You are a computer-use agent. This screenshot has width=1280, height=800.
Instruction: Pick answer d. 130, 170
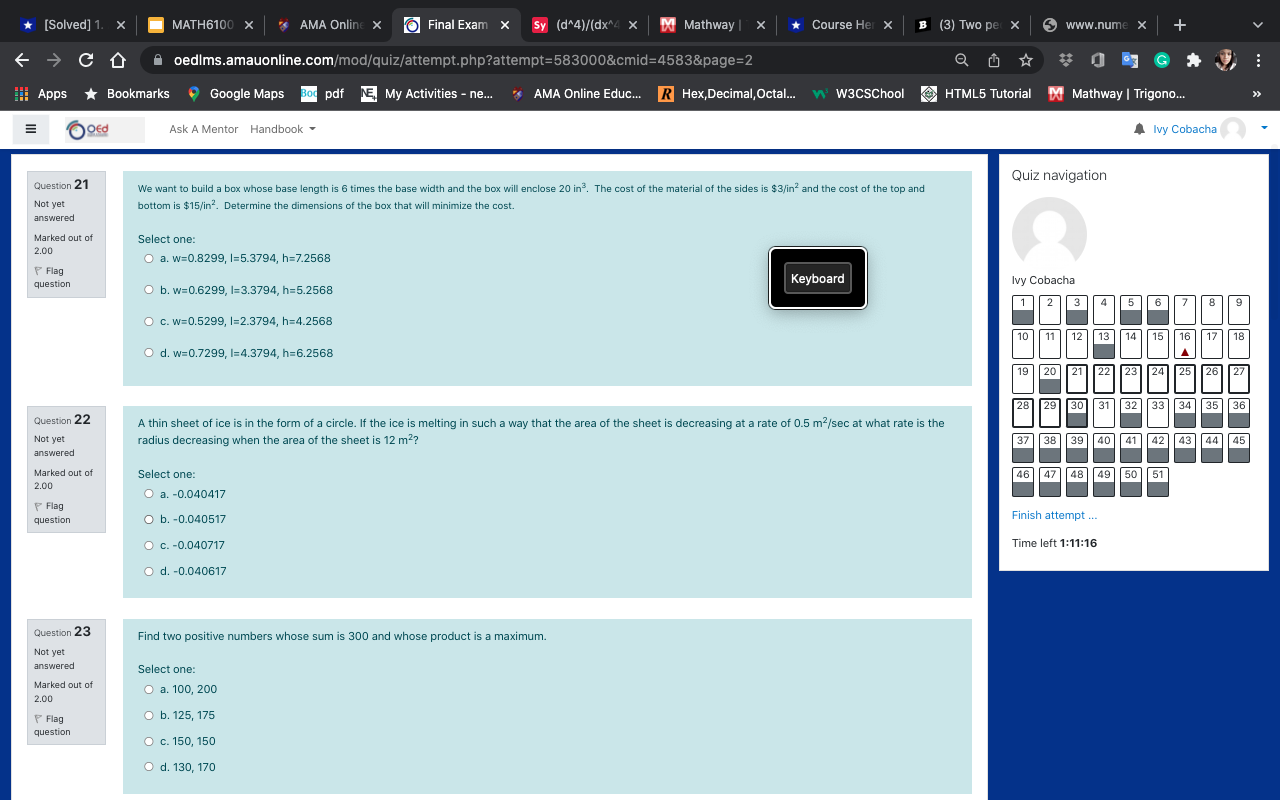click(149, 767)
